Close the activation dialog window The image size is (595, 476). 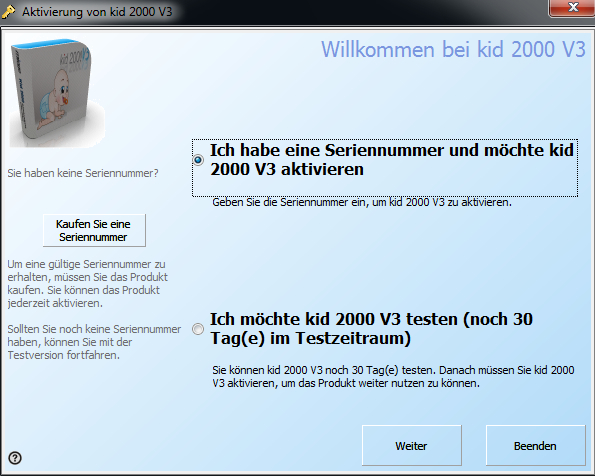pos(572,8)
